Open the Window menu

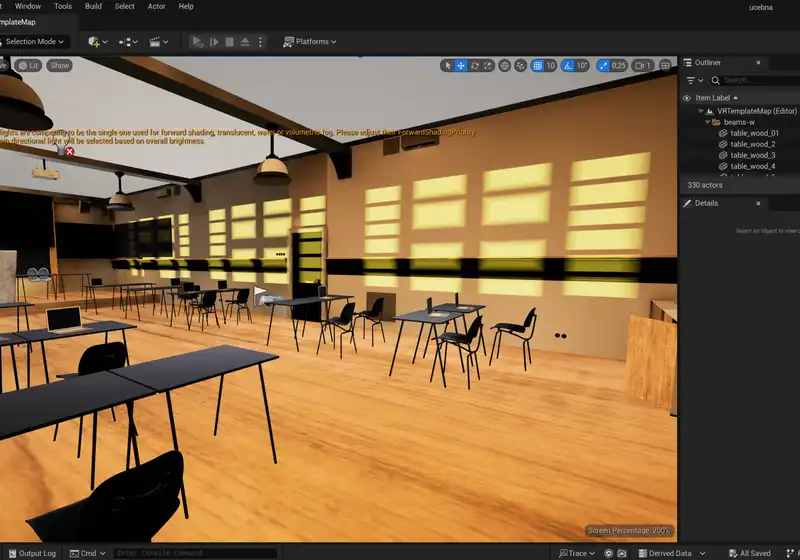(x=28, y=6)
